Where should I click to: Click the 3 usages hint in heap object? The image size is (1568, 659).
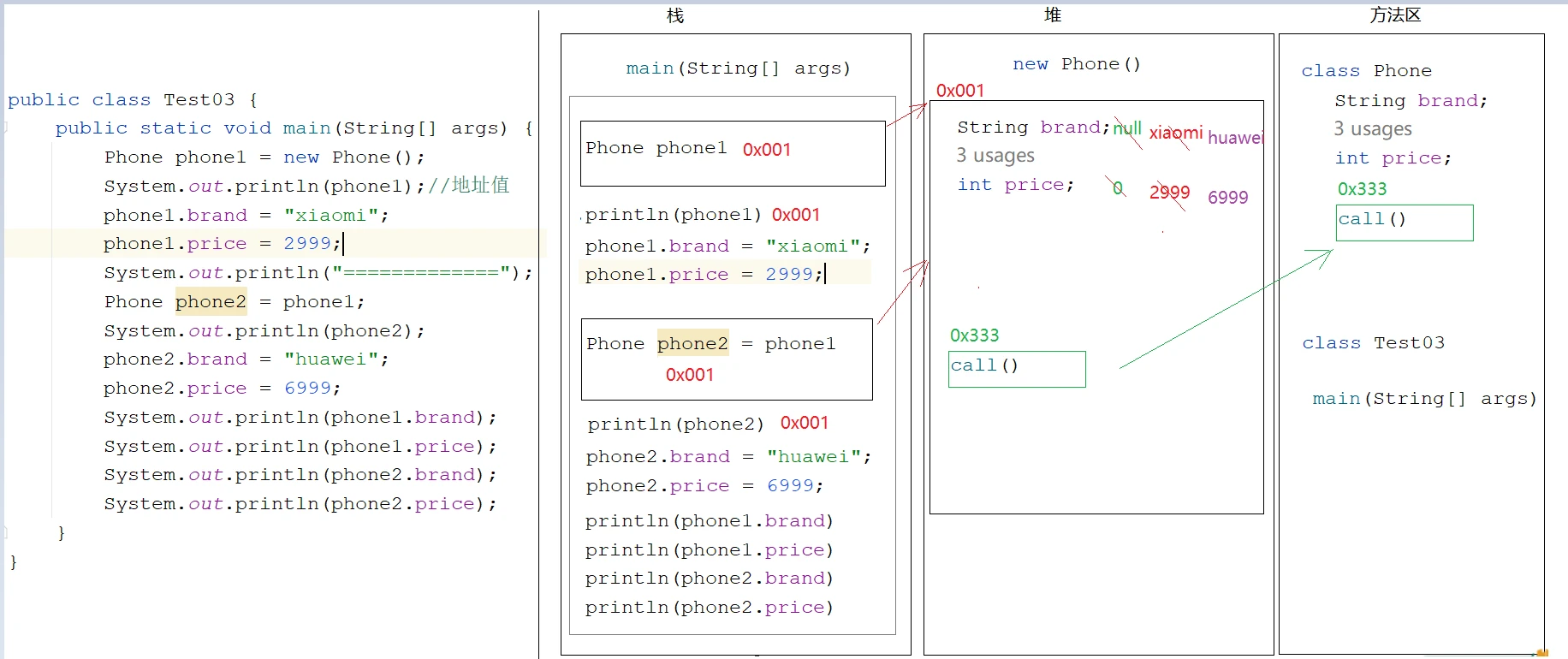(x=995, y=156)
